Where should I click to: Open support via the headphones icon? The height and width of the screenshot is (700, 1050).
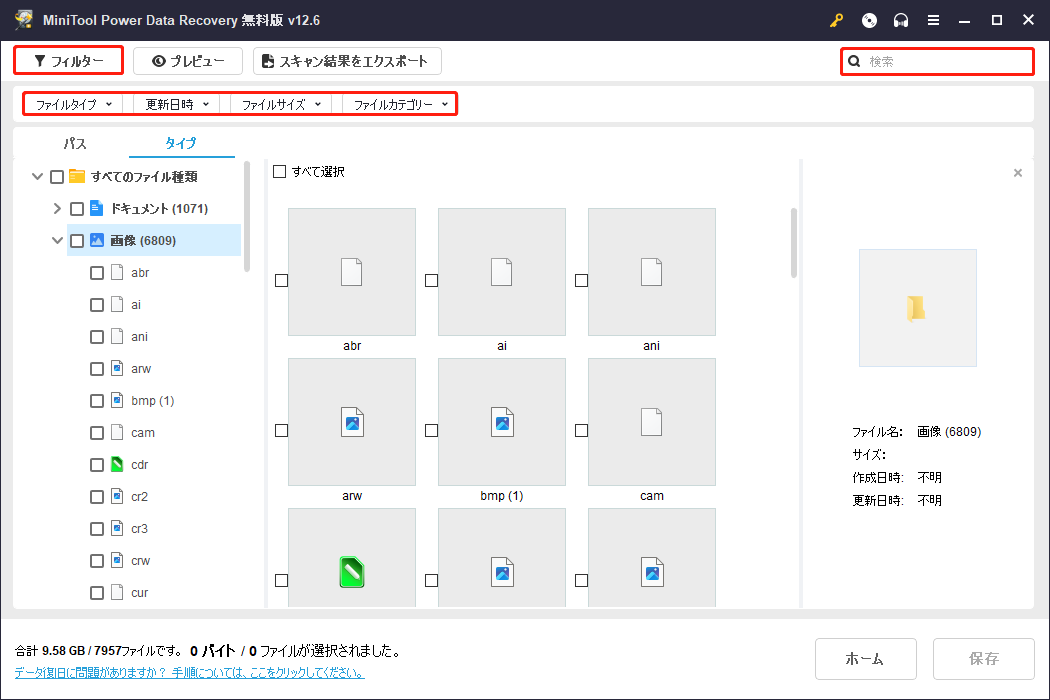[x=901, y=20]
